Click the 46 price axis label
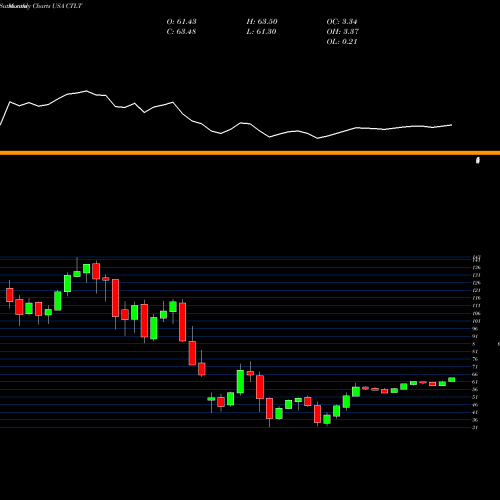The height and width of the screenshot is (500, 500). point(475,405)
